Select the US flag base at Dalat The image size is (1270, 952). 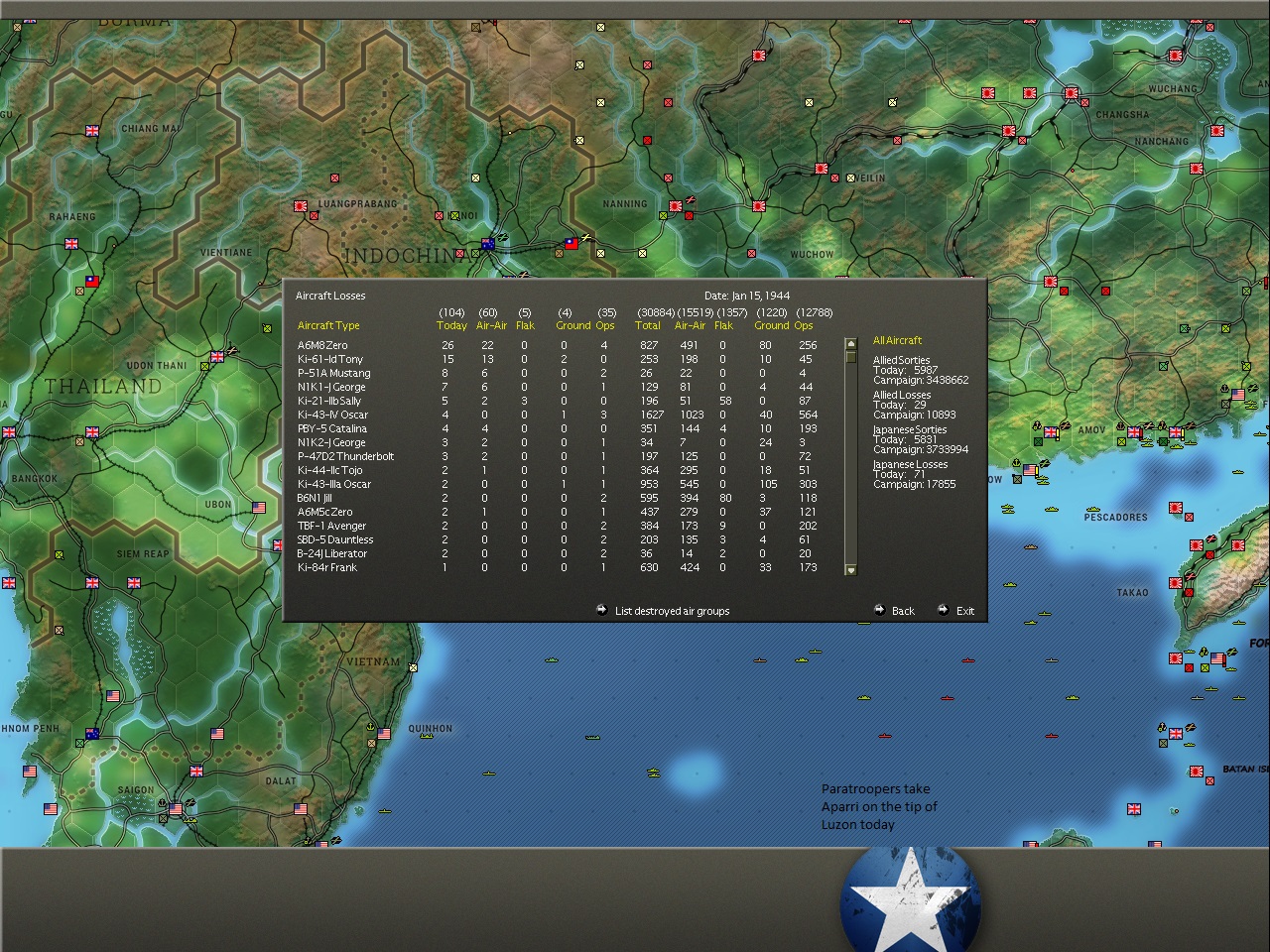[301, 809]
